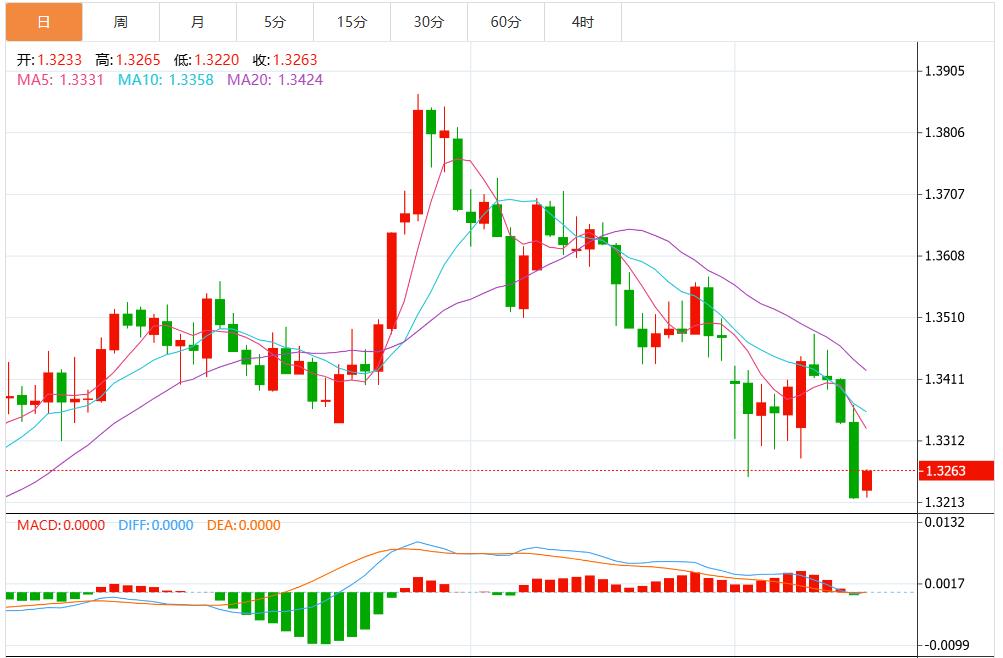This screenshot has height=658, width=1003.
Task: Click the DEA: 0.0000 legend label
Action: [243, 525]
